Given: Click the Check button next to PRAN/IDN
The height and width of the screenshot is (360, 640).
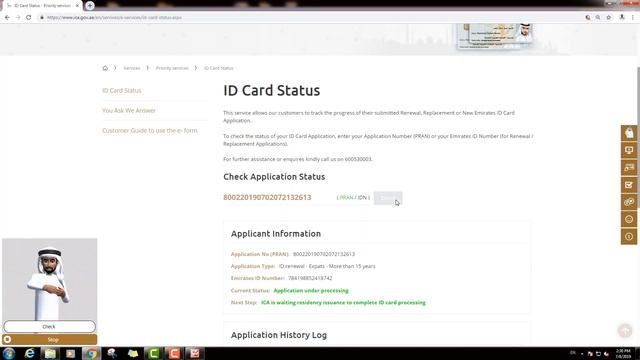Looking at the screenshot, I should point(388,198).
